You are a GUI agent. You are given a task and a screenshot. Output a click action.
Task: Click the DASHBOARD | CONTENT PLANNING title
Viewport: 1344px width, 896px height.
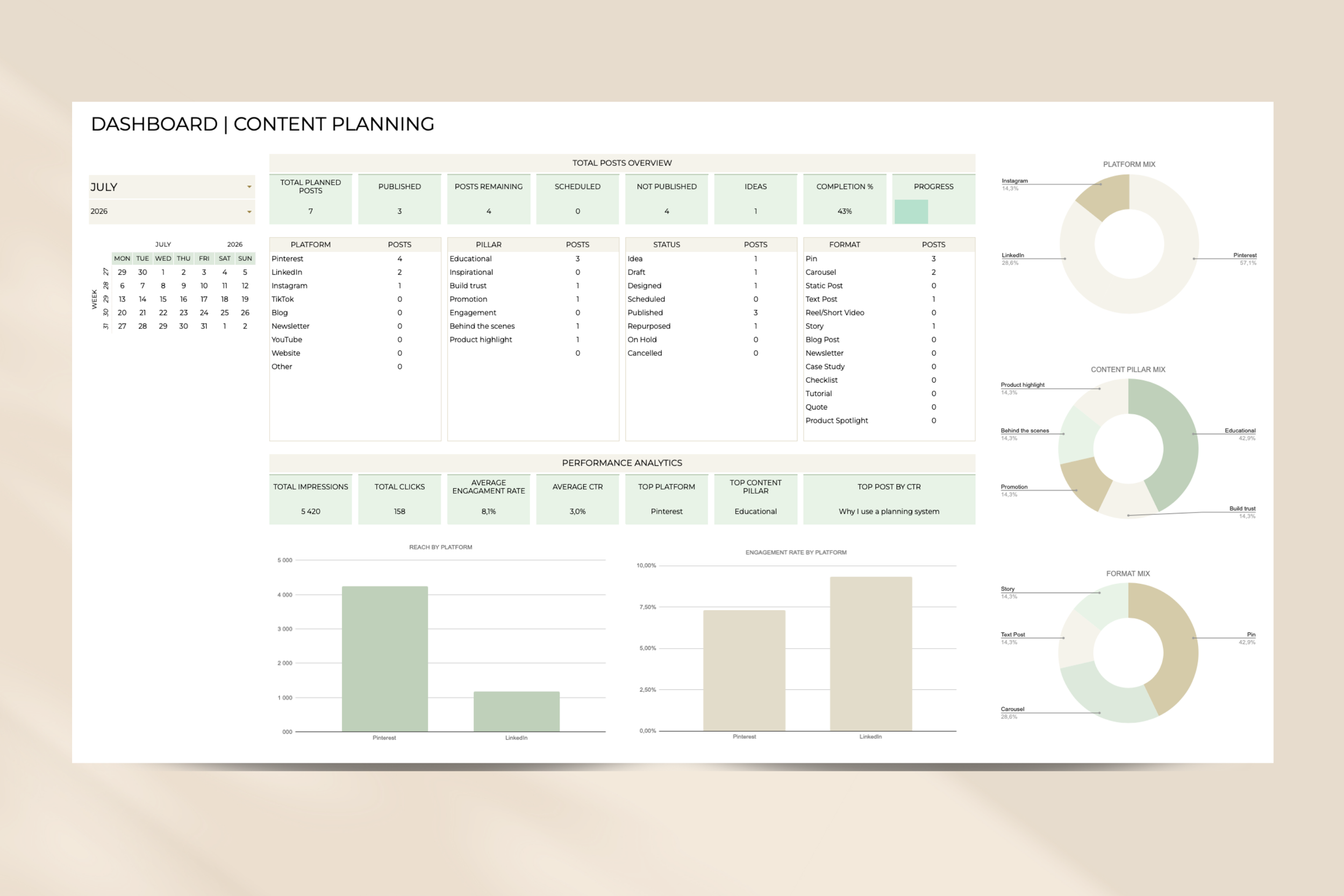(x=262, y=124)
